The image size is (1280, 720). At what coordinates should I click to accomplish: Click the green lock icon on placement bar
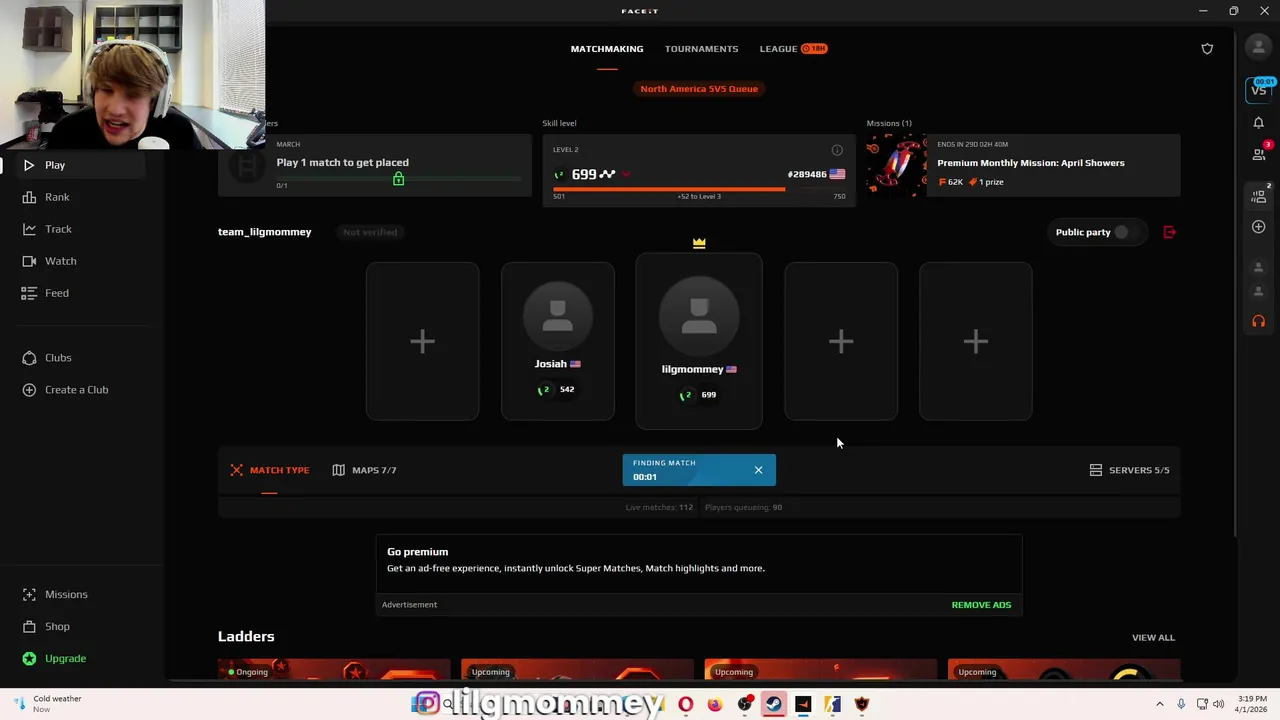[x=398, y=179]
